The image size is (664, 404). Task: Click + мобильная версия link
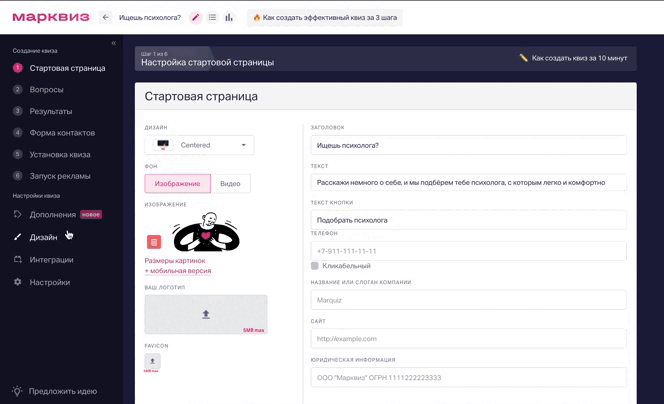click(178, 271)
